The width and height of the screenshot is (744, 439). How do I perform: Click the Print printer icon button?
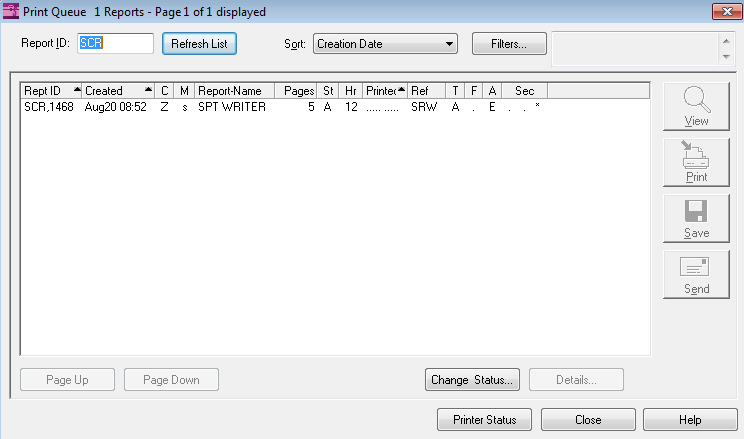point(696,162)
